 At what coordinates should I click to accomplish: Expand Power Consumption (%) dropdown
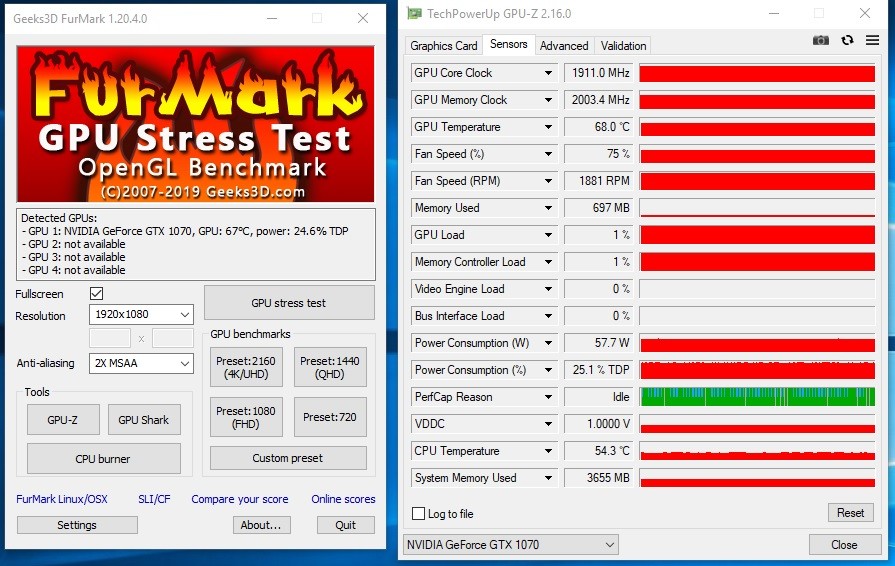tap(548, 370)
